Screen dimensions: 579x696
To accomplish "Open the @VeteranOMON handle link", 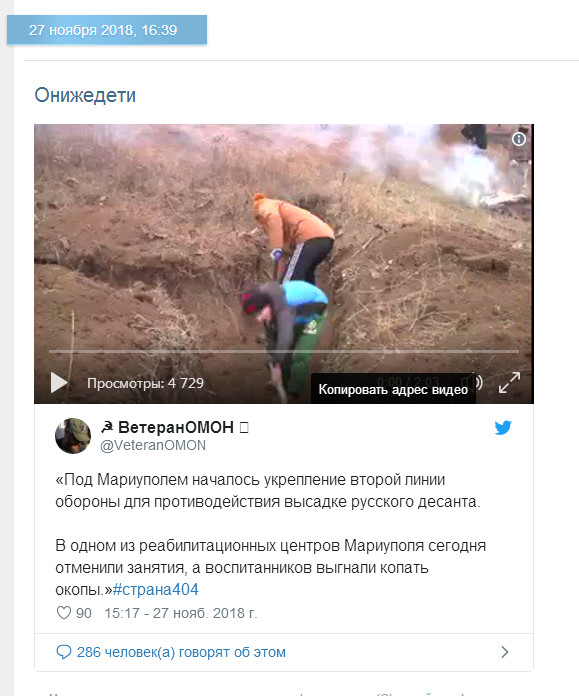I will [153, 445].
